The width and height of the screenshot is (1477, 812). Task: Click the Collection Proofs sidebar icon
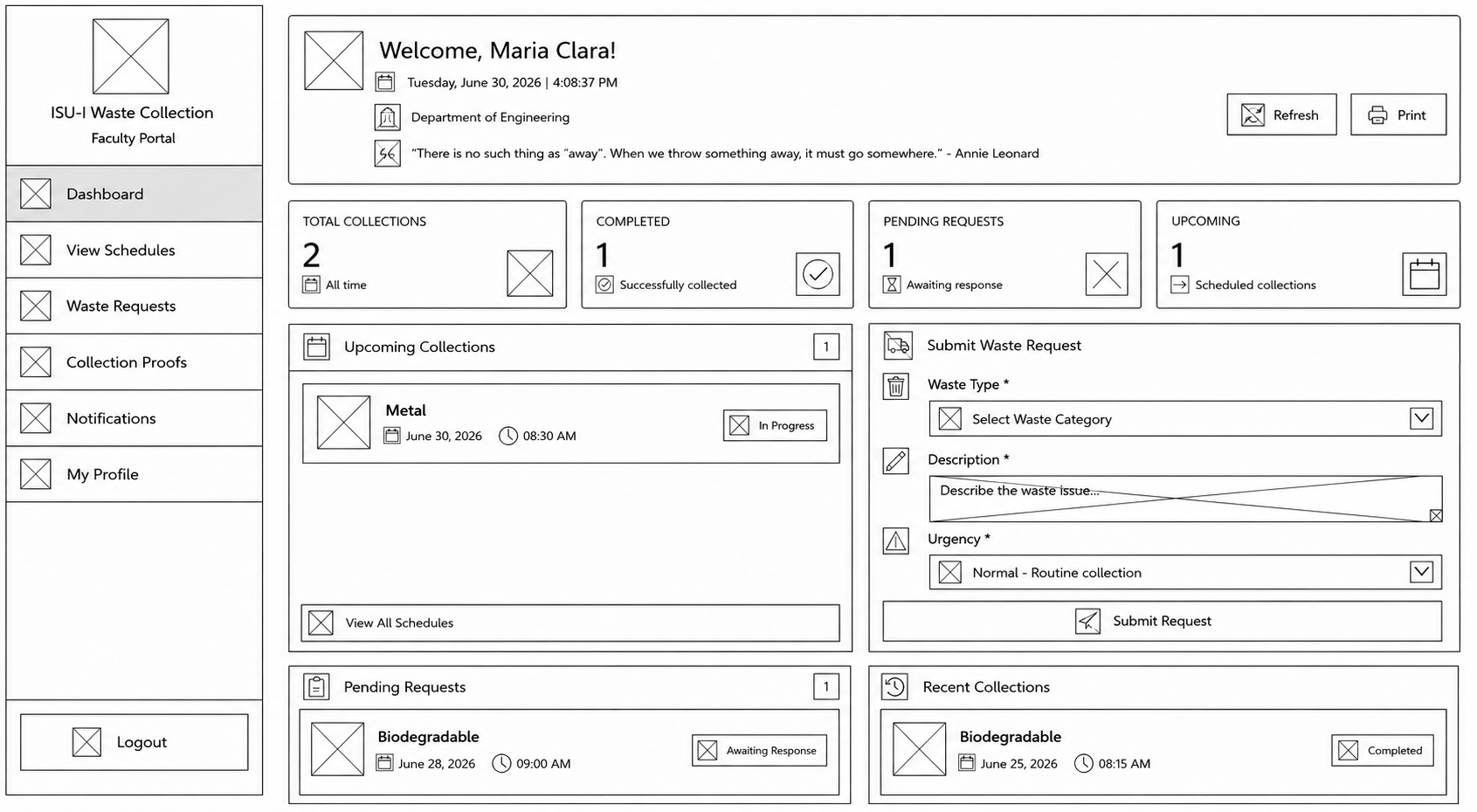point(36,361)
